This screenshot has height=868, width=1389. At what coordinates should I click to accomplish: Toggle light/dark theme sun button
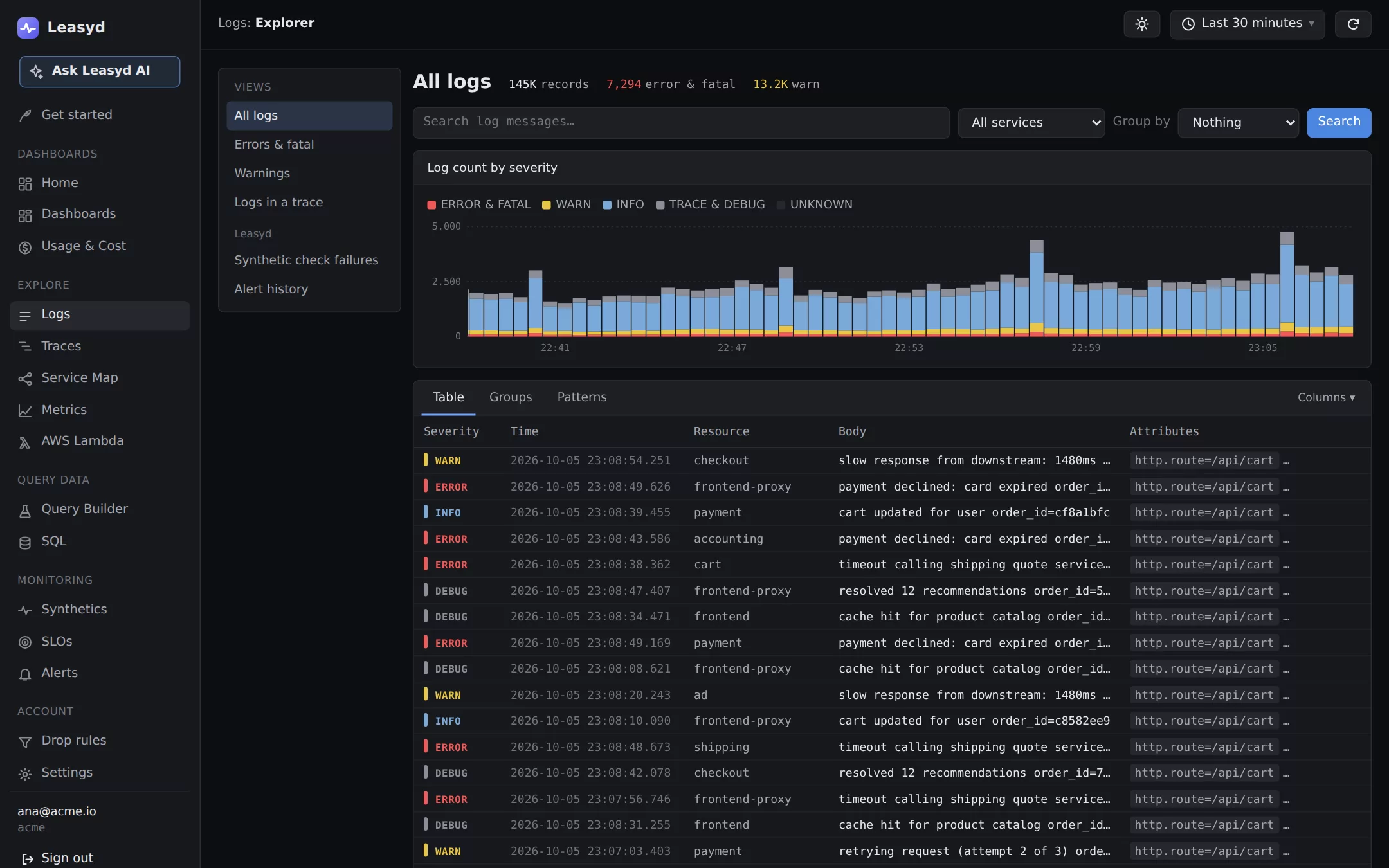(x=1141, y=24)
